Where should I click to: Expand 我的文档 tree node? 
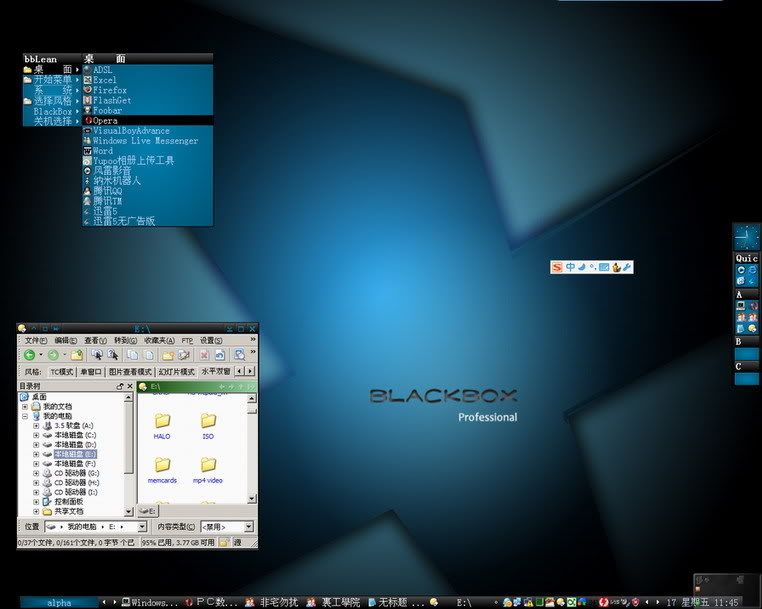pos(25,406)
